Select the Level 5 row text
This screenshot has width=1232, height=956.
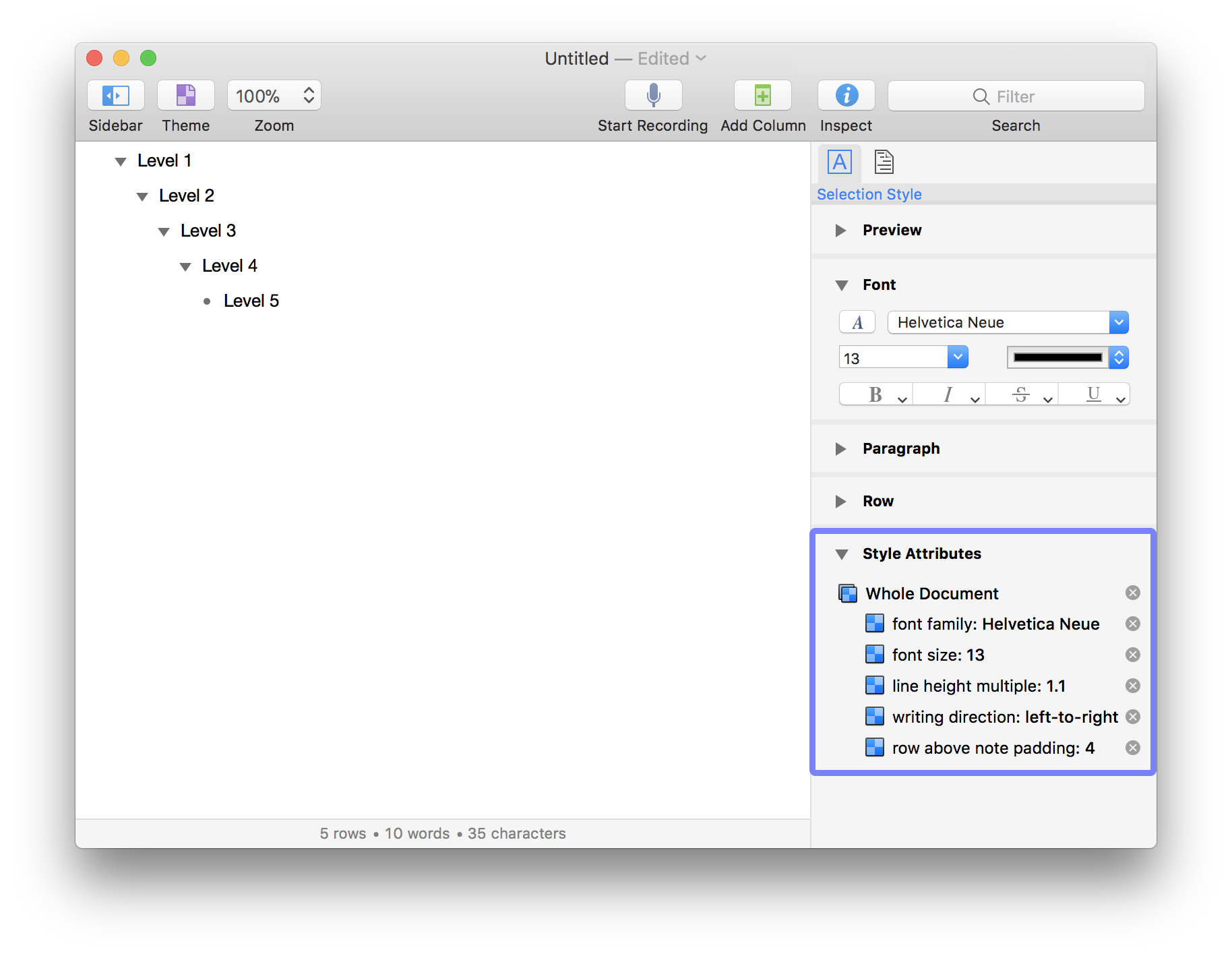coord(251,301)
